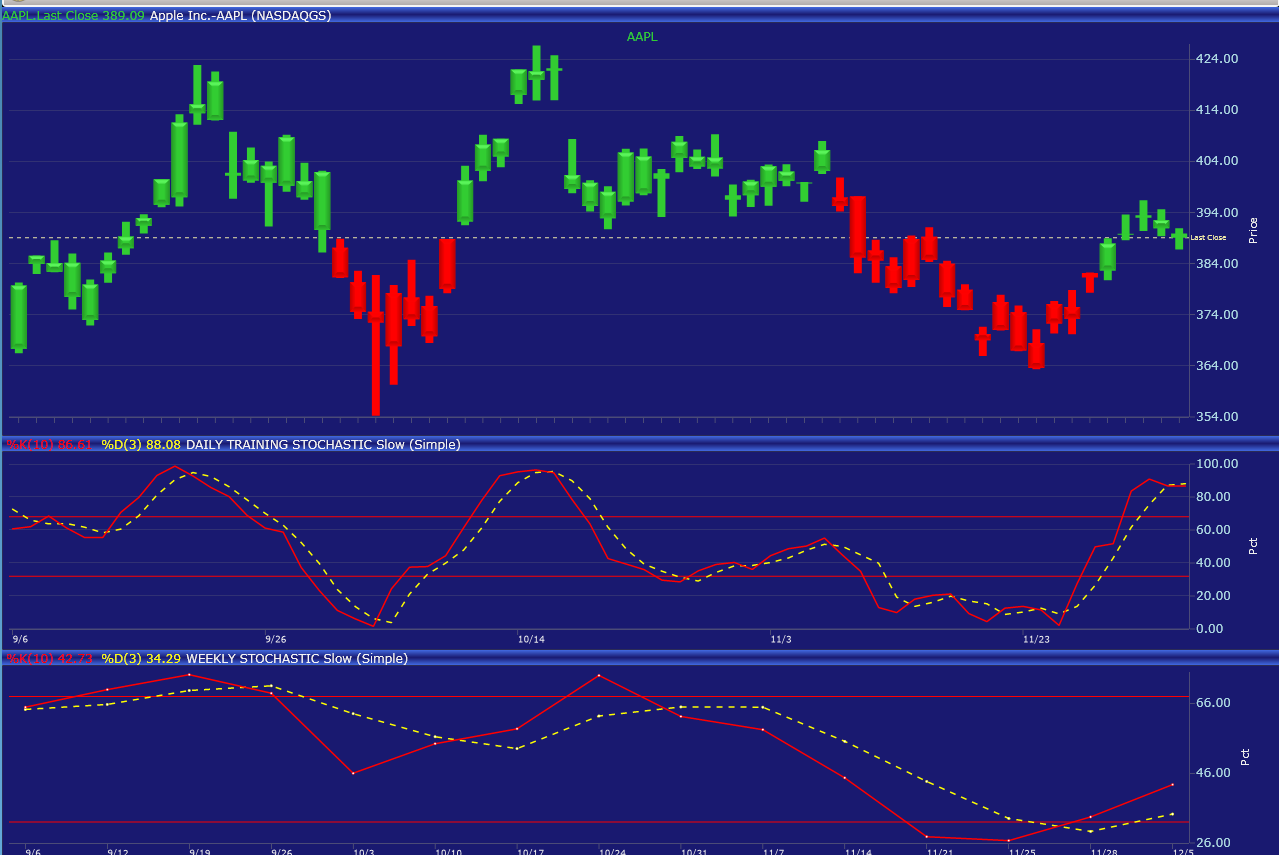
Task: Click the 384.00 price axis label
Action: (1217, 263)
